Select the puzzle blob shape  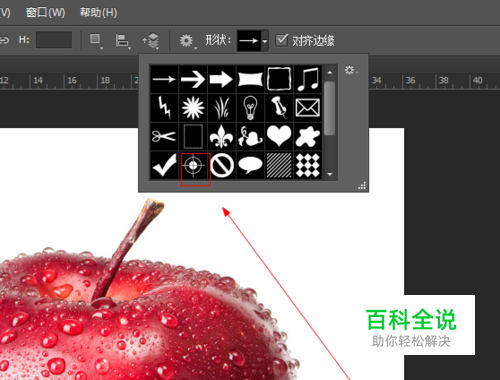click(x=308, y=137)
